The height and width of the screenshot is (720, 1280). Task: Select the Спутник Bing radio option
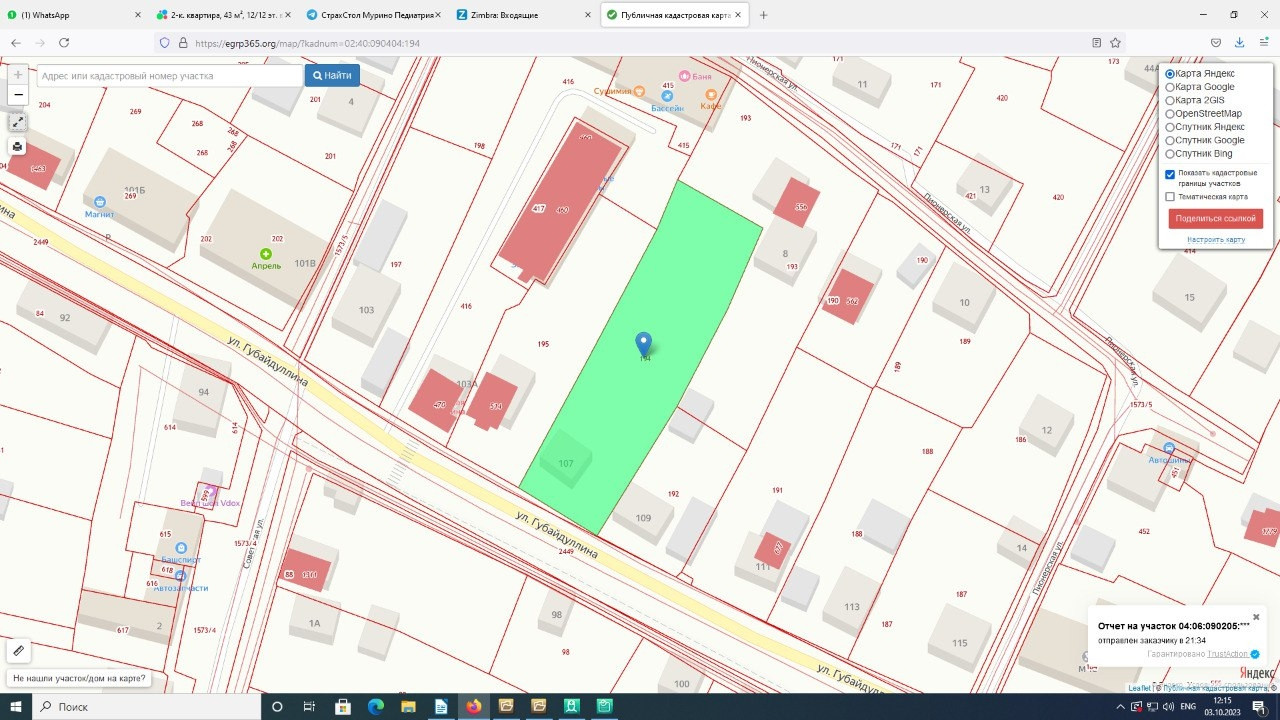(1170, 154)
